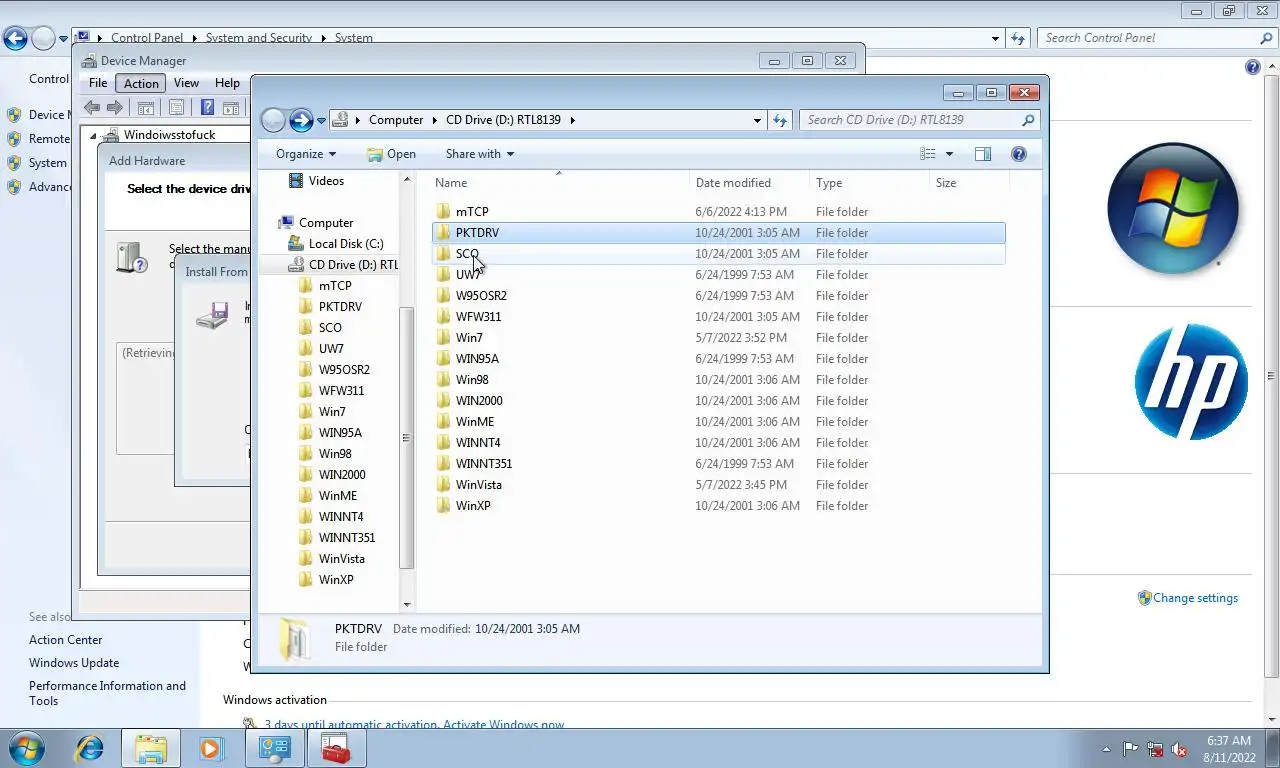Click the toolbox taskbar icon
This screenshot has height=768, width=1280.
pyautogui.click(x=336, y=748)
